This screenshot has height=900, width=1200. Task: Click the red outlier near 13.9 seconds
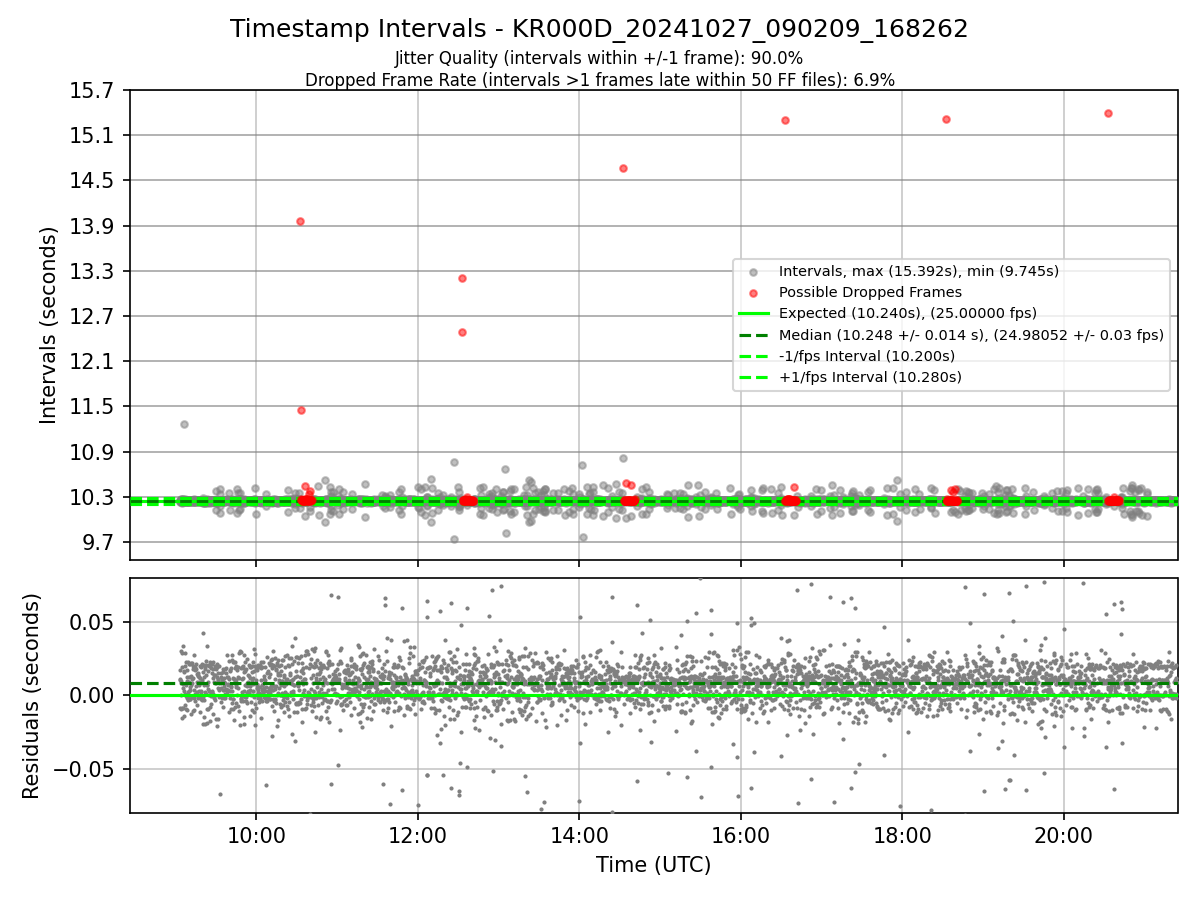tap(300, 221)
